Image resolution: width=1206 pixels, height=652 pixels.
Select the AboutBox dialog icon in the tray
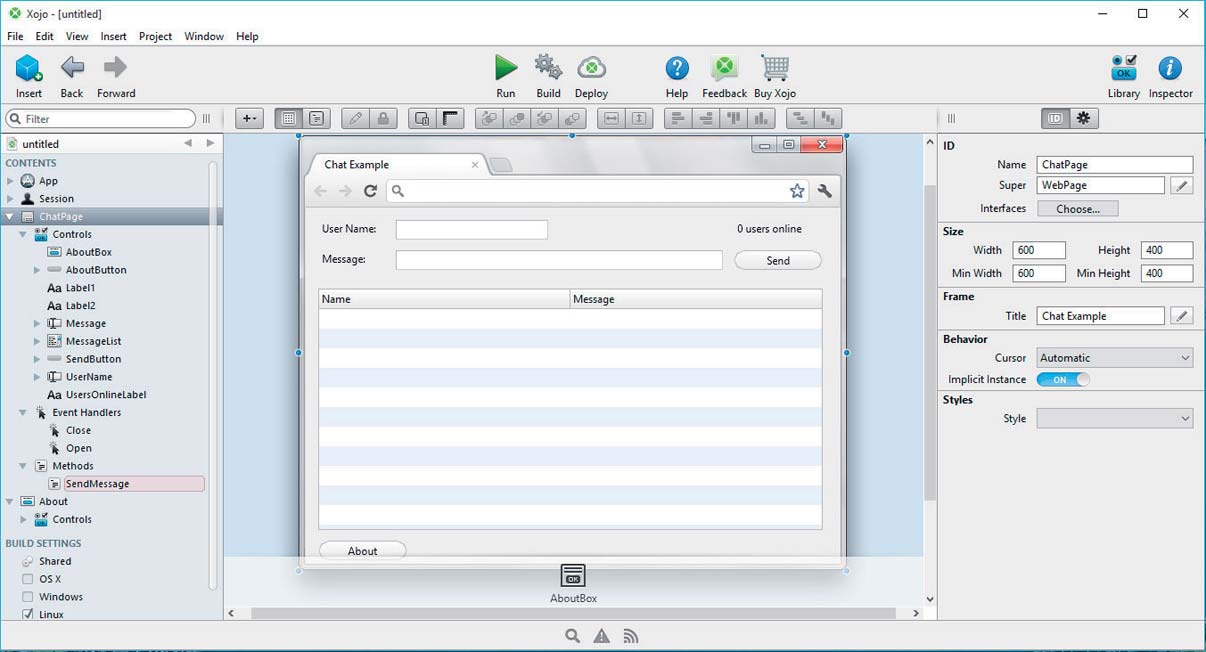[x=573, y=575]
